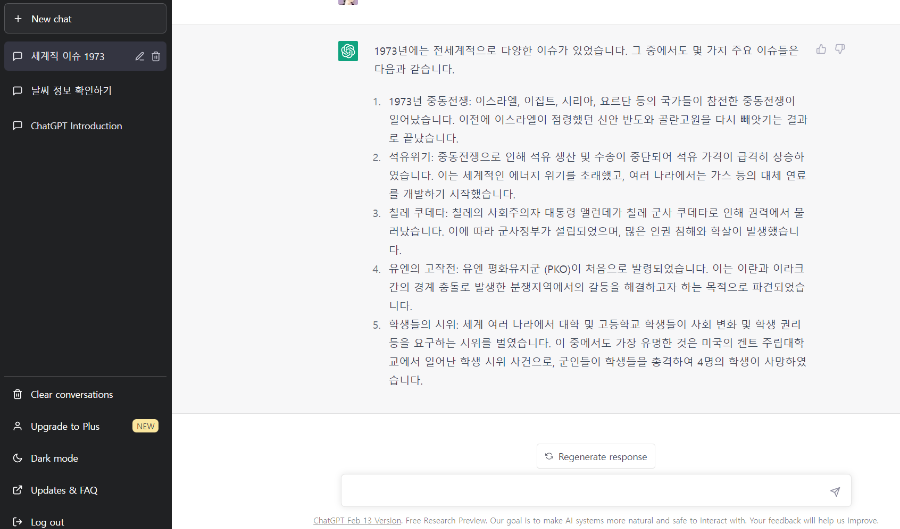The height and width of the screenshot is (529, 900).
Task: Open the 세계적 이슈 1973 conversation
Action: click(x=85, y=56)
